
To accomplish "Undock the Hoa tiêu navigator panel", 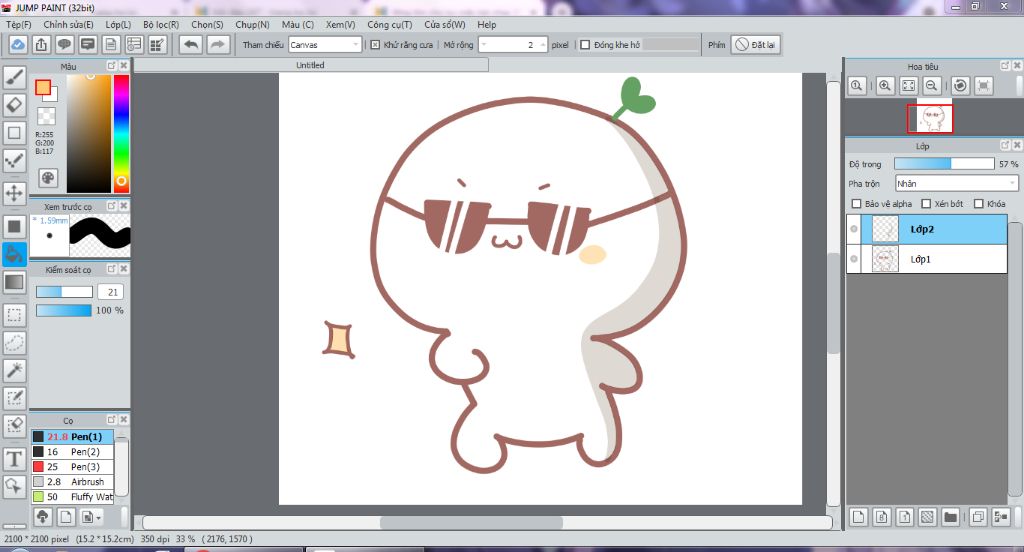I will 1005,66.
